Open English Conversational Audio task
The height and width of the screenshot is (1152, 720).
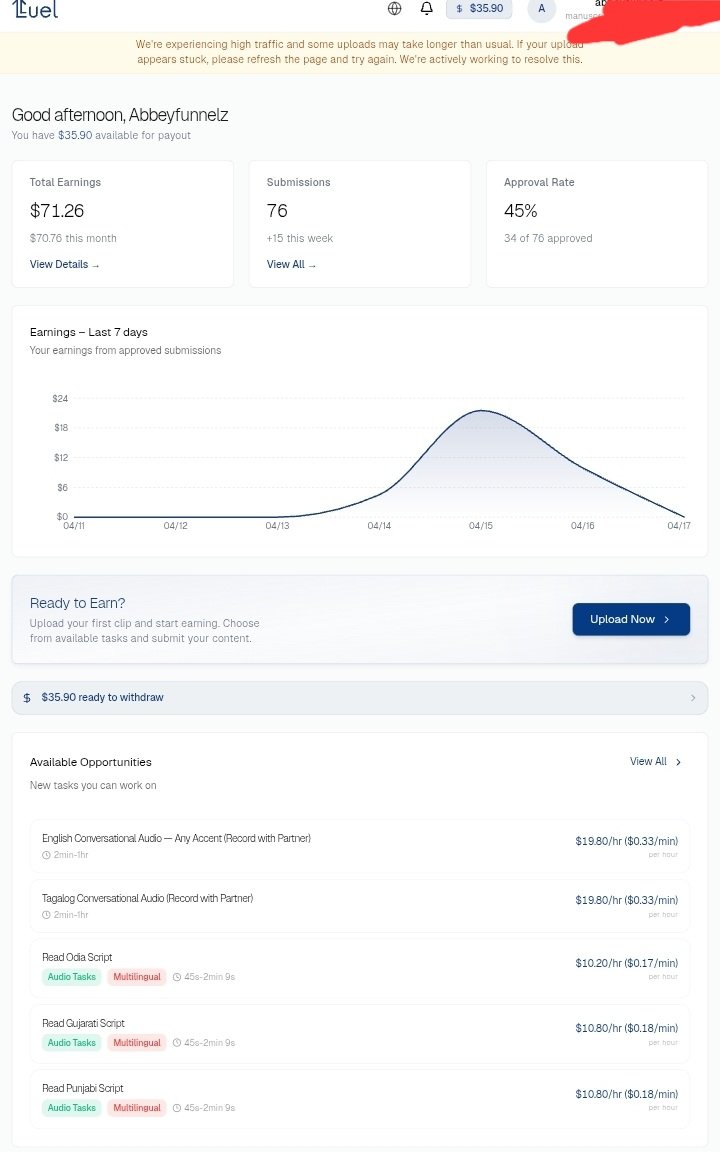(360, 846)
